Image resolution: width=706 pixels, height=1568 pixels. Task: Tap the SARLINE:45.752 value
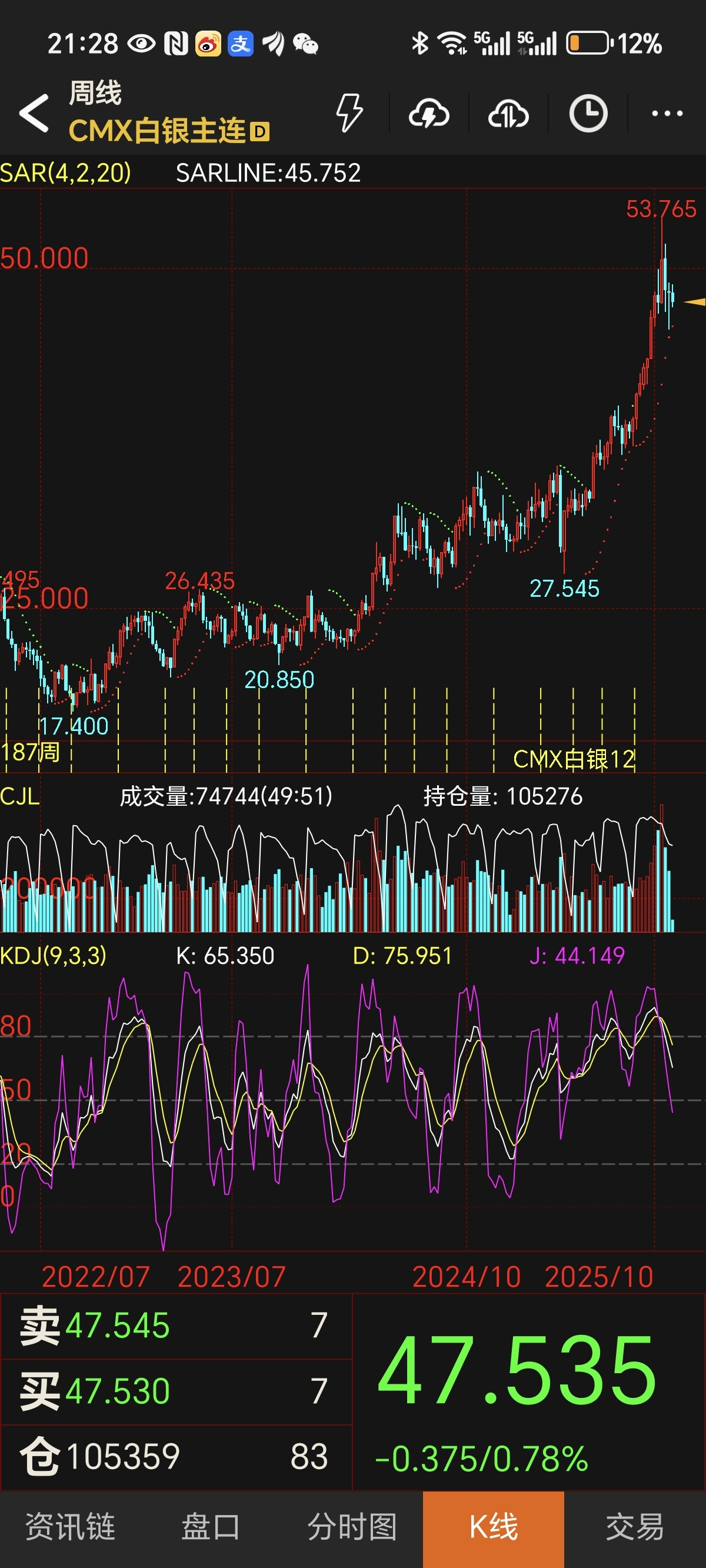(268, 173)
